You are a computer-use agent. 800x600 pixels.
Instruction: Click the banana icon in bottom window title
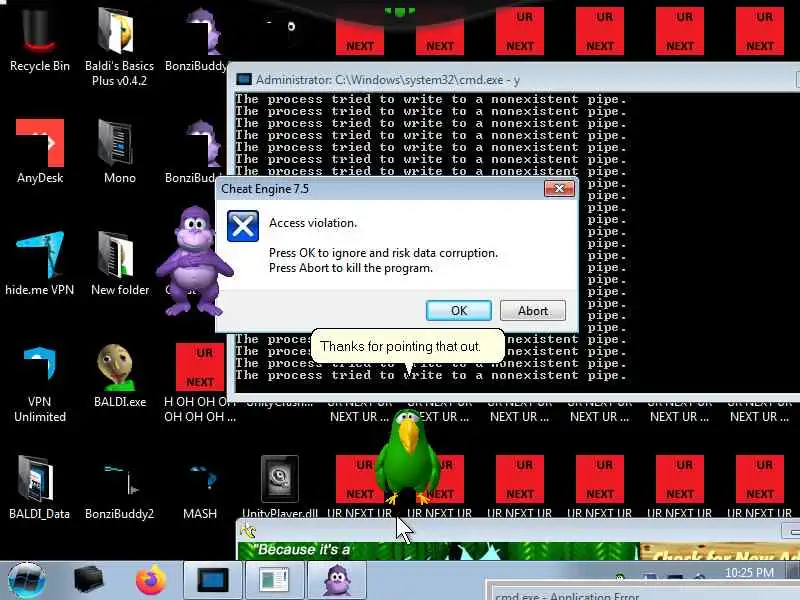(x=248, y=531)
